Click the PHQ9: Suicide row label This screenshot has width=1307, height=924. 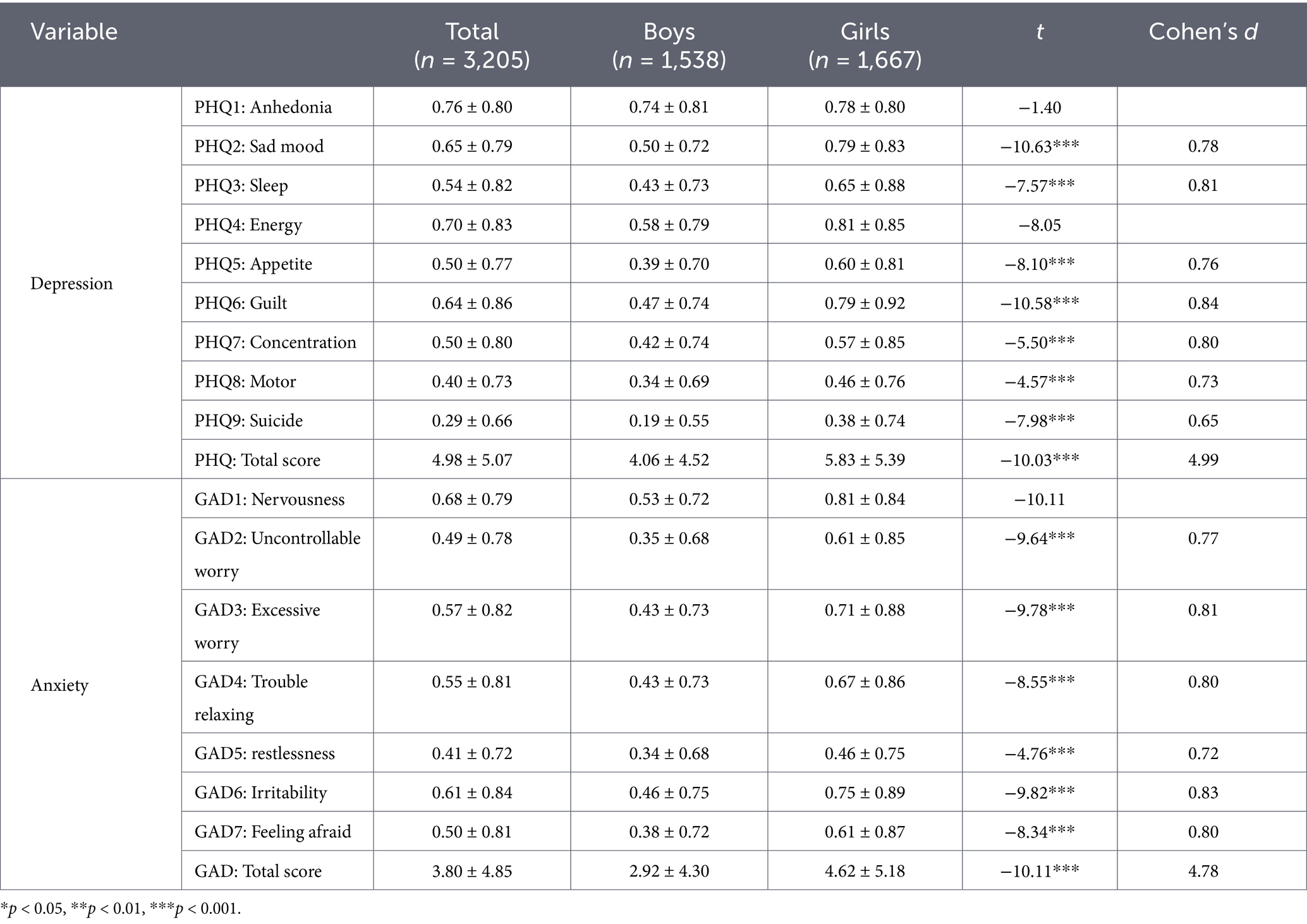(248, 420)
